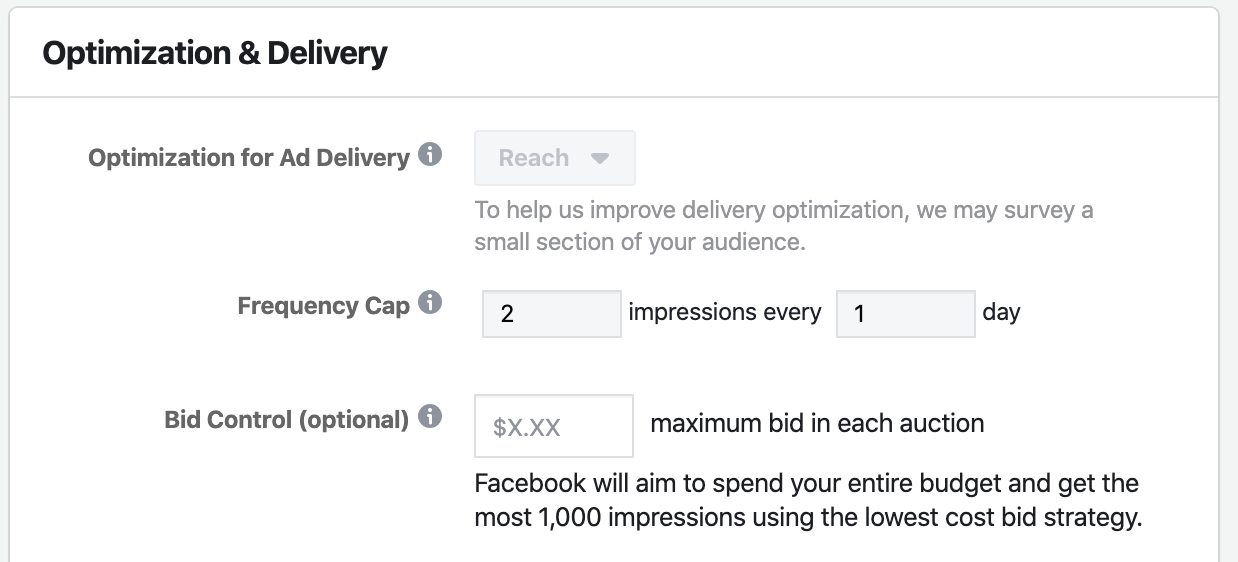Viewport: 1238px width, 562px height.
Task: Click the survey notice text under the Reach dropdown
Action: click(x=784, y=226)
